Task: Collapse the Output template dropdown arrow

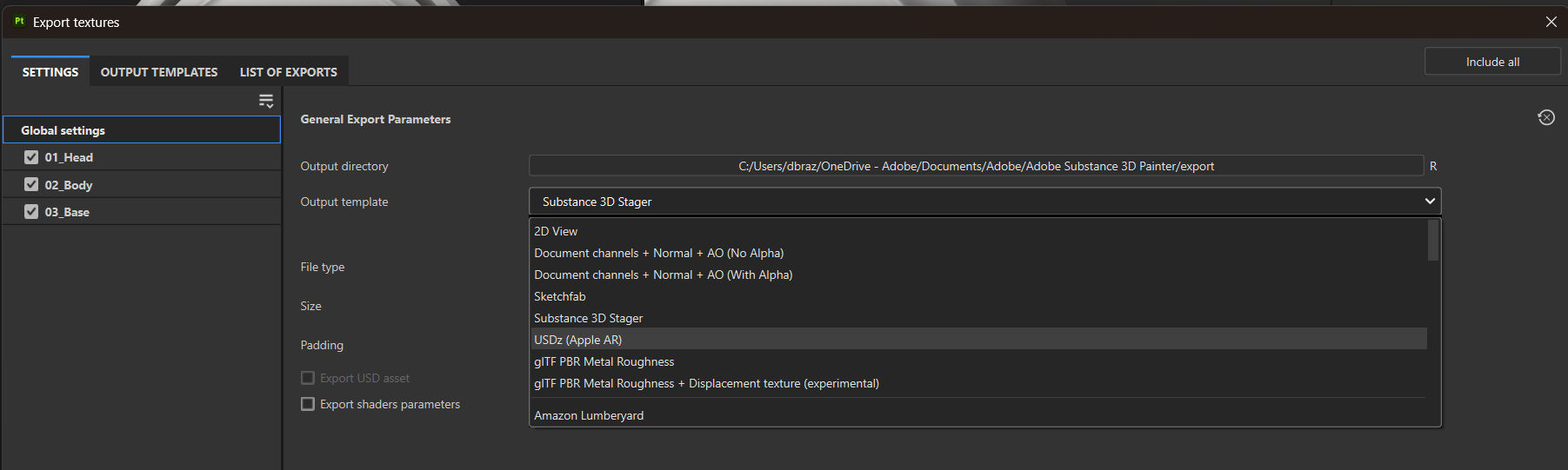Action: [1429, 202]
